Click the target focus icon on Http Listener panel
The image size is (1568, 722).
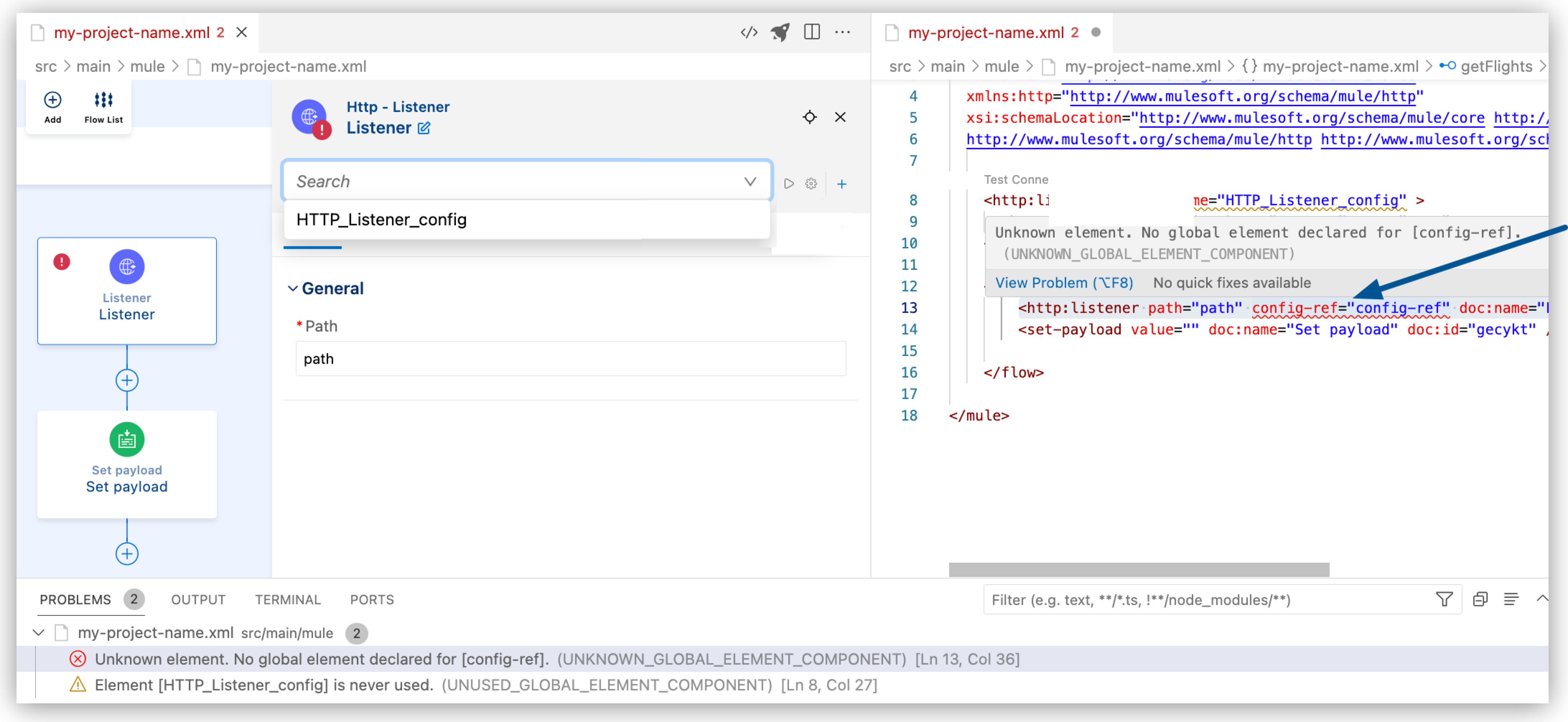(x=810, y=117)
